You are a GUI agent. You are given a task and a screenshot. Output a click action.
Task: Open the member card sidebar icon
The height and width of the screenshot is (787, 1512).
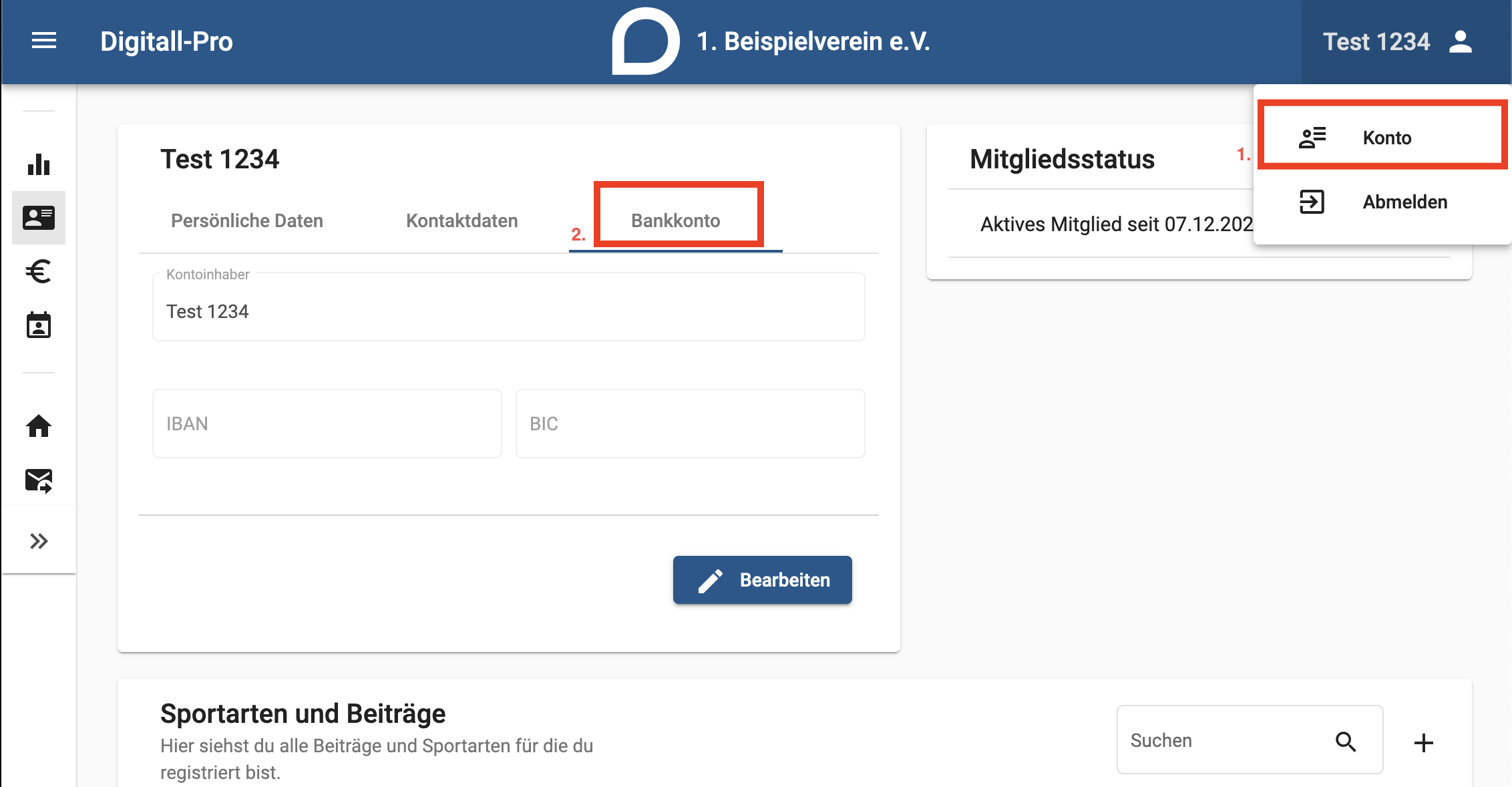[x=39, y=218]
